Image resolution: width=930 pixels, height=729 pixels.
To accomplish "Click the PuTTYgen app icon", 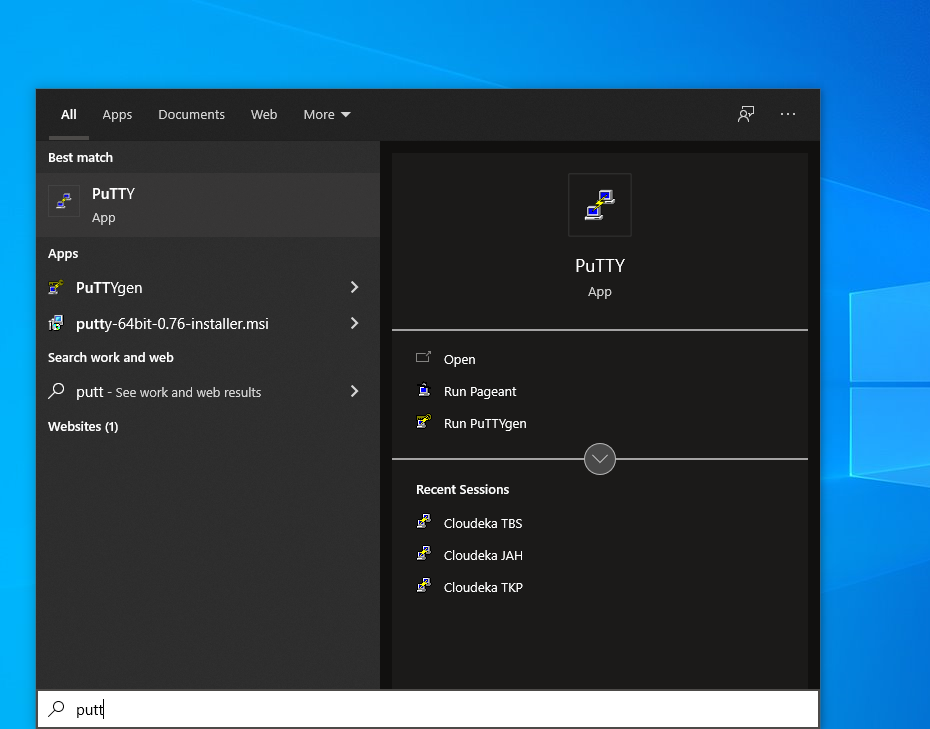I will point(57,288).
